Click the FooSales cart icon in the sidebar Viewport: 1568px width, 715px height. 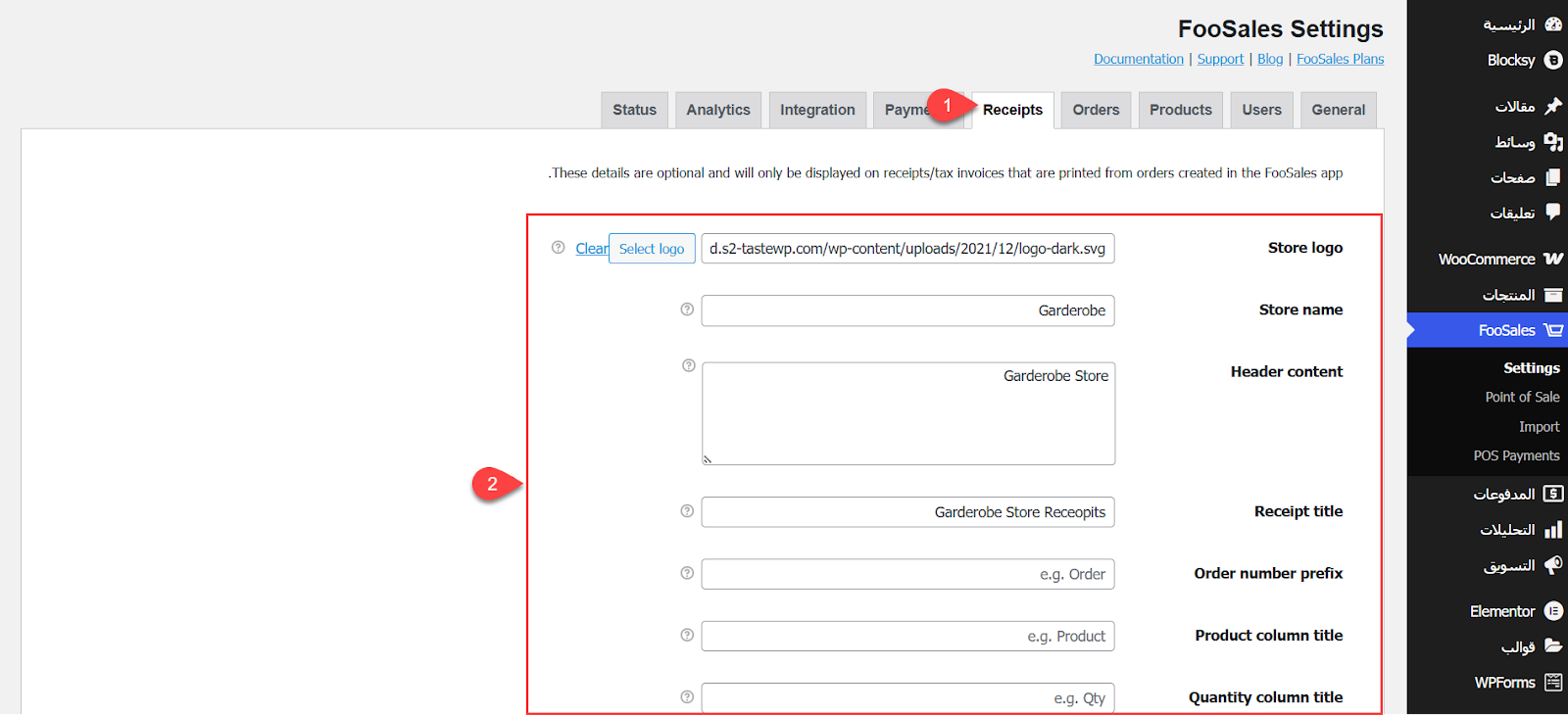click(x=1553, y=330)
